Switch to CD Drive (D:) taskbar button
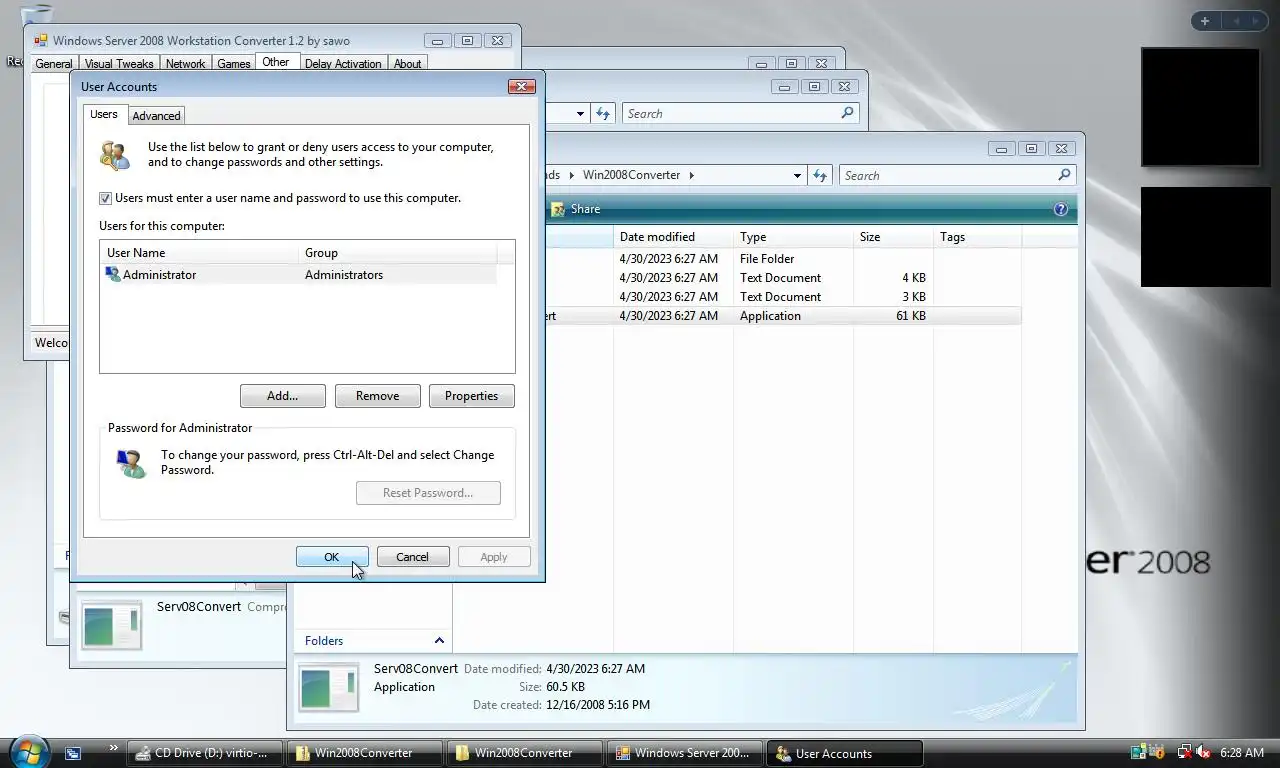Viewport: 1280px width, 768px height. [x=204, y=753]
